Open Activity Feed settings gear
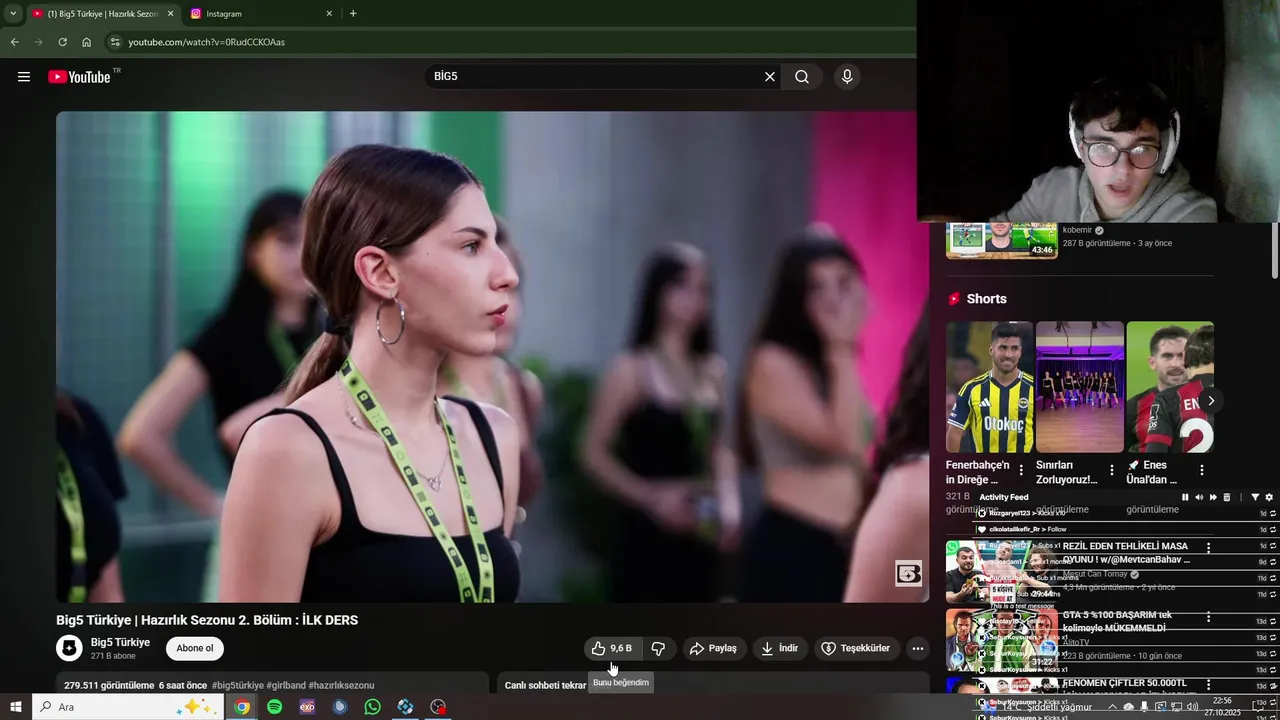The image size is (1280, 720). coord(1269,497)
